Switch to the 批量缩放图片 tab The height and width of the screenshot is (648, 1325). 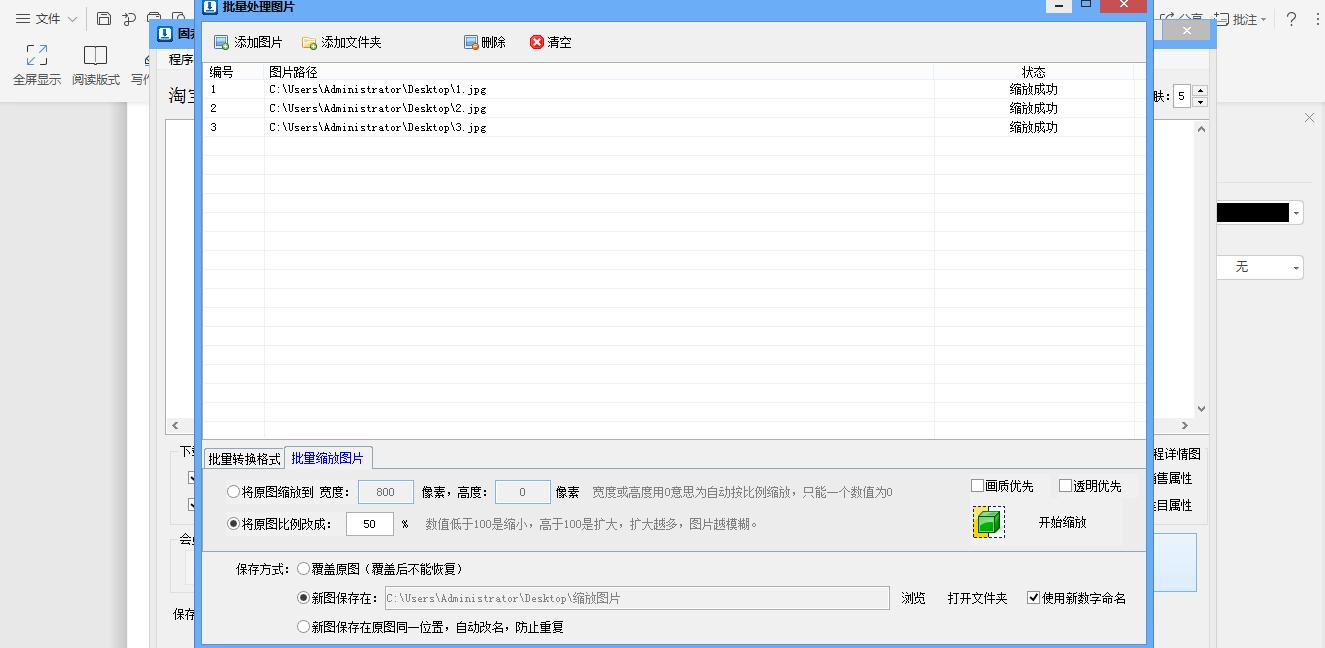328,457
